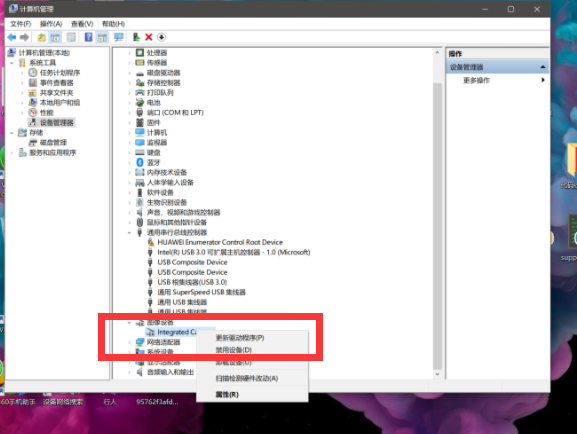Expand the 端口 (COM 和 LPT) category

pyautogui.click(x=130, y=113)
